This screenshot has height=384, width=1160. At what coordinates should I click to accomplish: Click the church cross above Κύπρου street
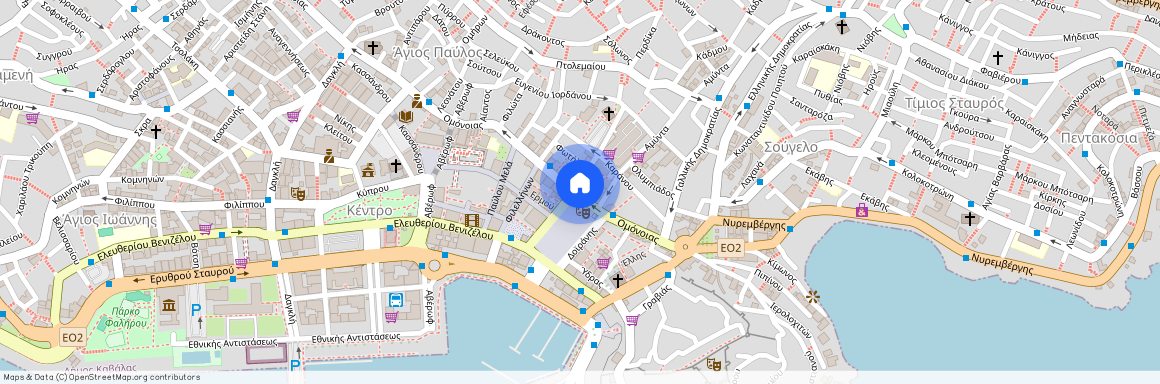(396, 165)
